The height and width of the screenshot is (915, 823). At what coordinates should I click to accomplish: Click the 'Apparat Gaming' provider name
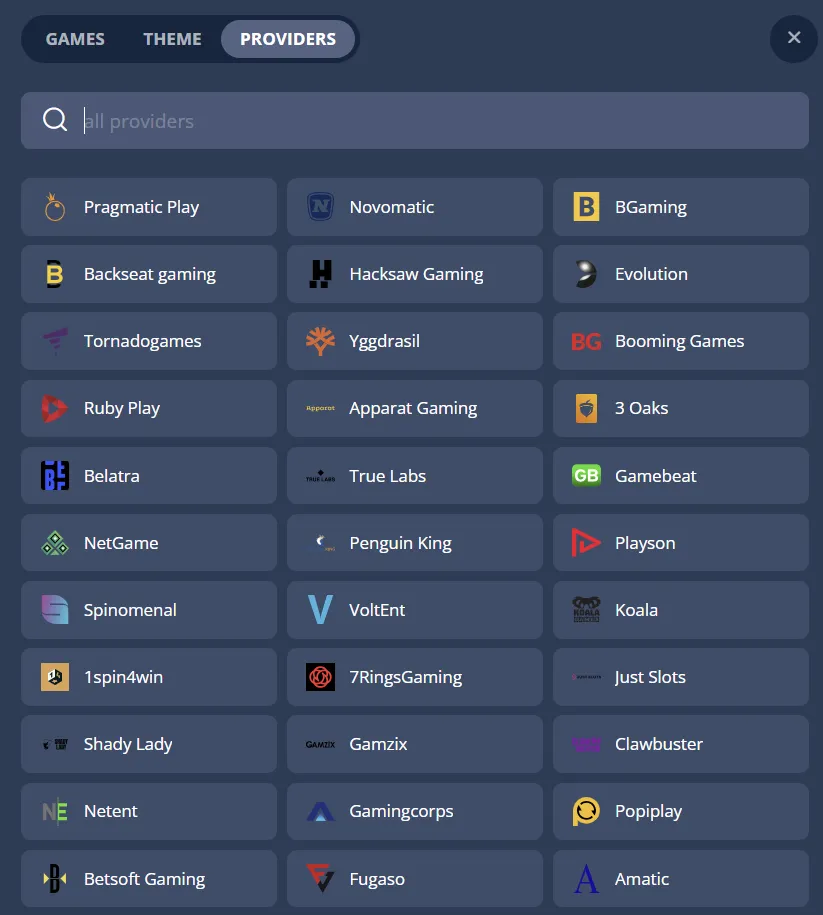coord(413,408)
